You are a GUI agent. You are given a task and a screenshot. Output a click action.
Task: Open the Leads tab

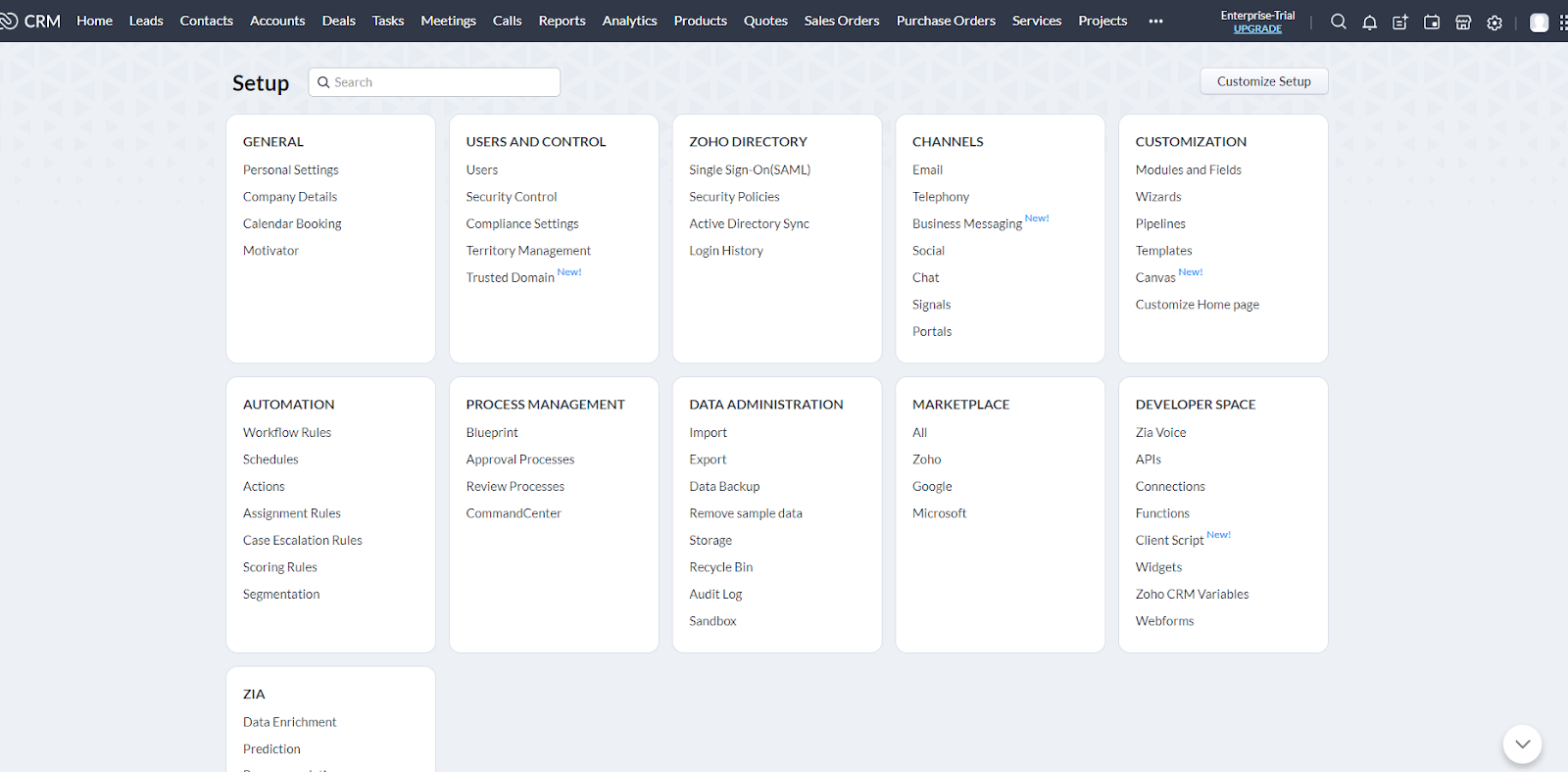click(x=146, y=21)
